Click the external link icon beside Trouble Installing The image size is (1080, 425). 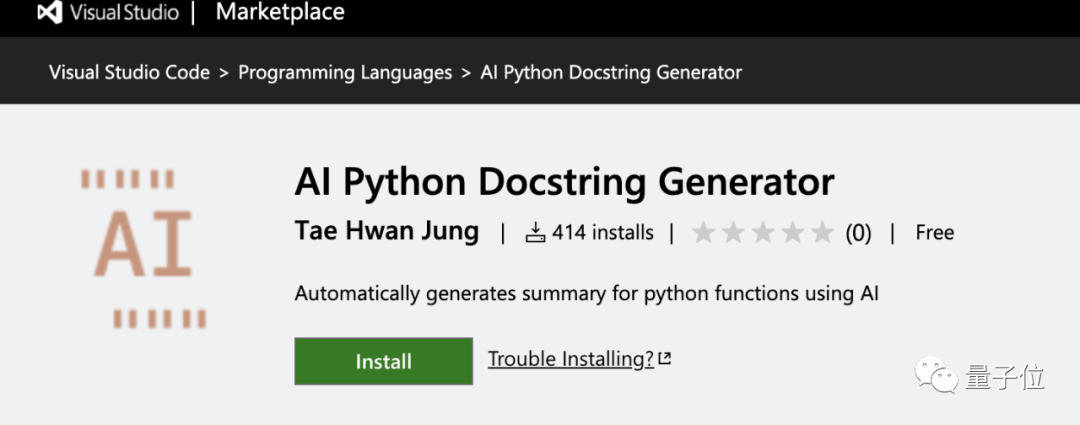(x=665, y=358)
